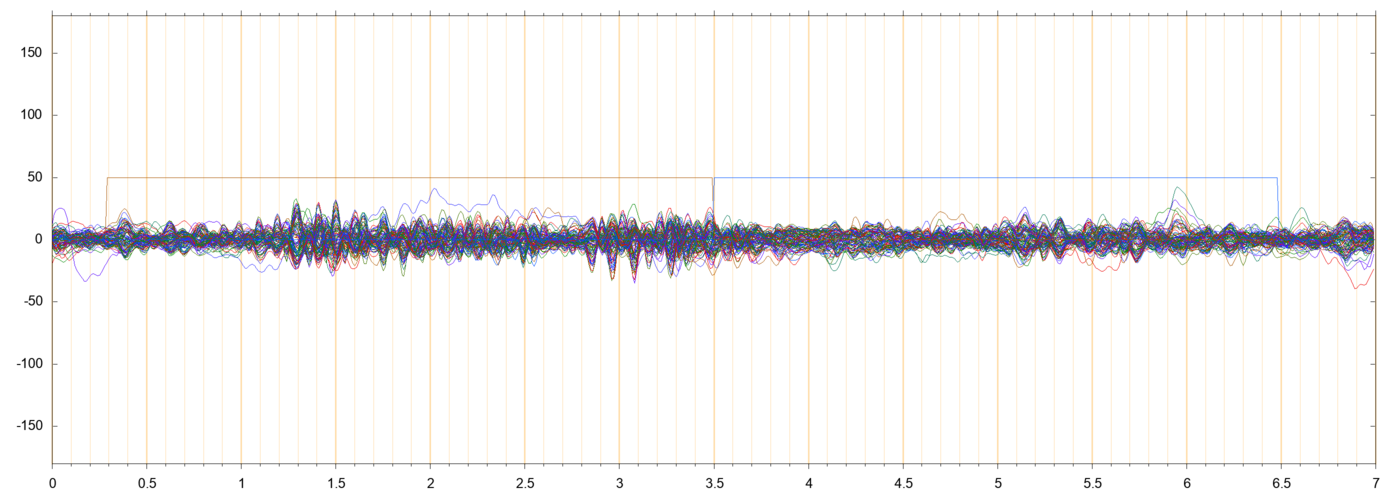
Task: Click the y-axis label -100
Action: [x=30, y=363]
